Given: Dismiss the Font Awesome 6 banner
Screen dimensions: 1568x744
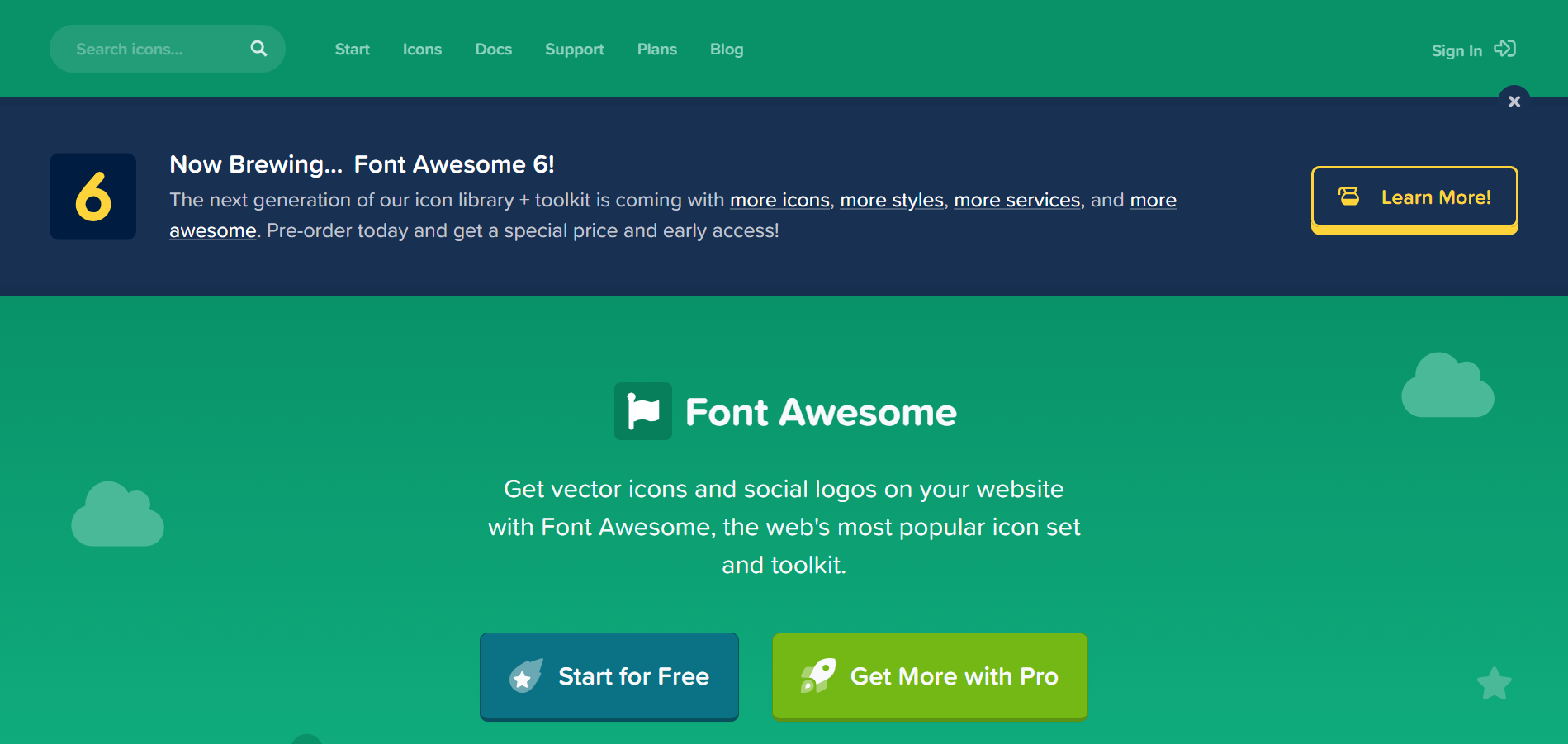Looking at the screenshot, I should click(1514, 102).
